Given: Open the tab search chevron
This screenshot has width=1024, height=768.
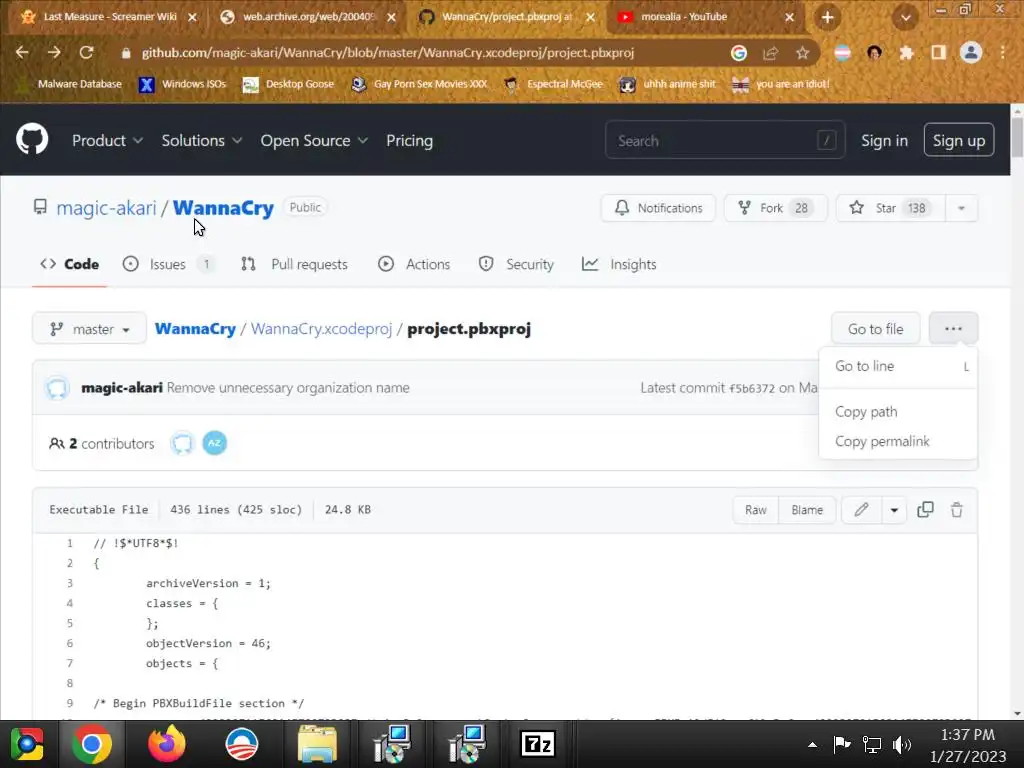Looking at the screenshot, I should click(x=906, y=18).
